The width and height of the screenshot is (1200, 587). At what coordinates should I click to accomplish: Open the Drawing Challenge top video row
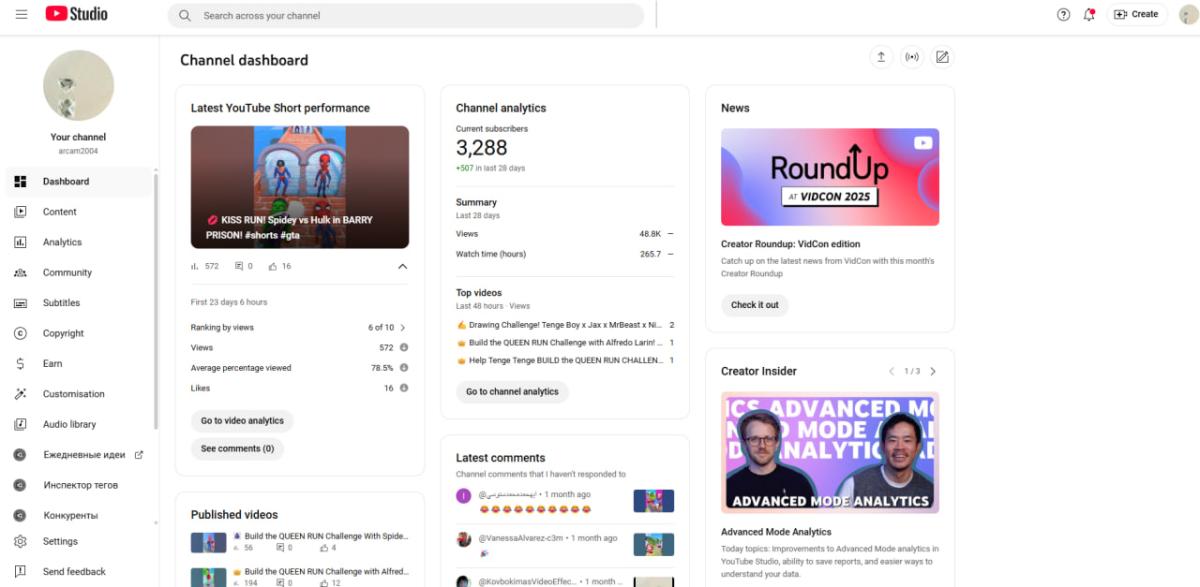click(565, 325)
